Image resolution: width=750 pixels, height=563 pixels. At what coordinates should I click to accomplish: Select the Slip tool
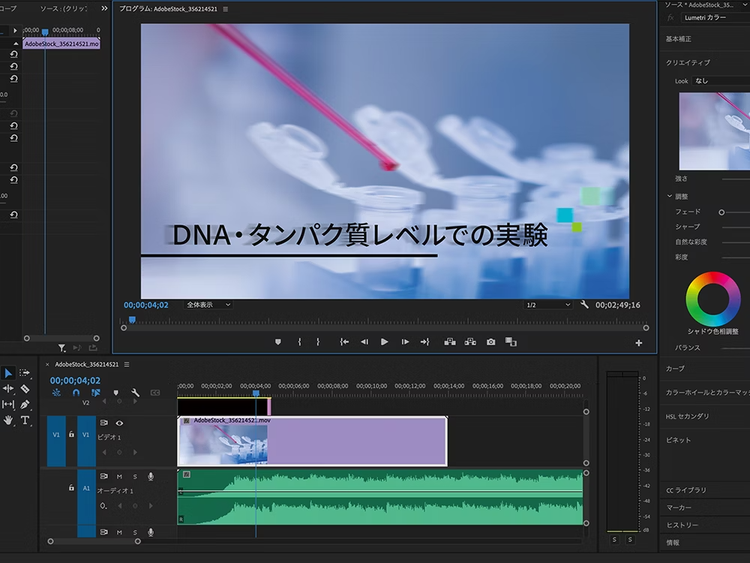(8, 405)
